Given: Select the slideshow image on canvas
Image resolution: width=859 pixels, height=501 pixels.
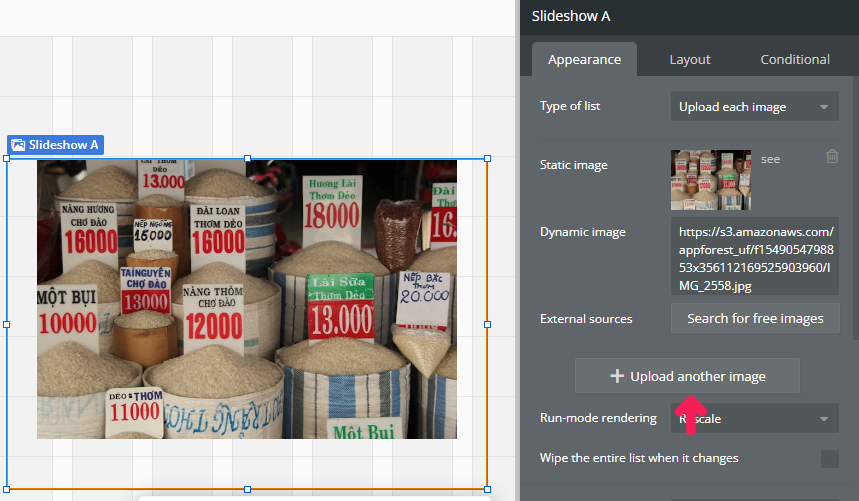Looking at the screenshot, I should click(247, 299).
